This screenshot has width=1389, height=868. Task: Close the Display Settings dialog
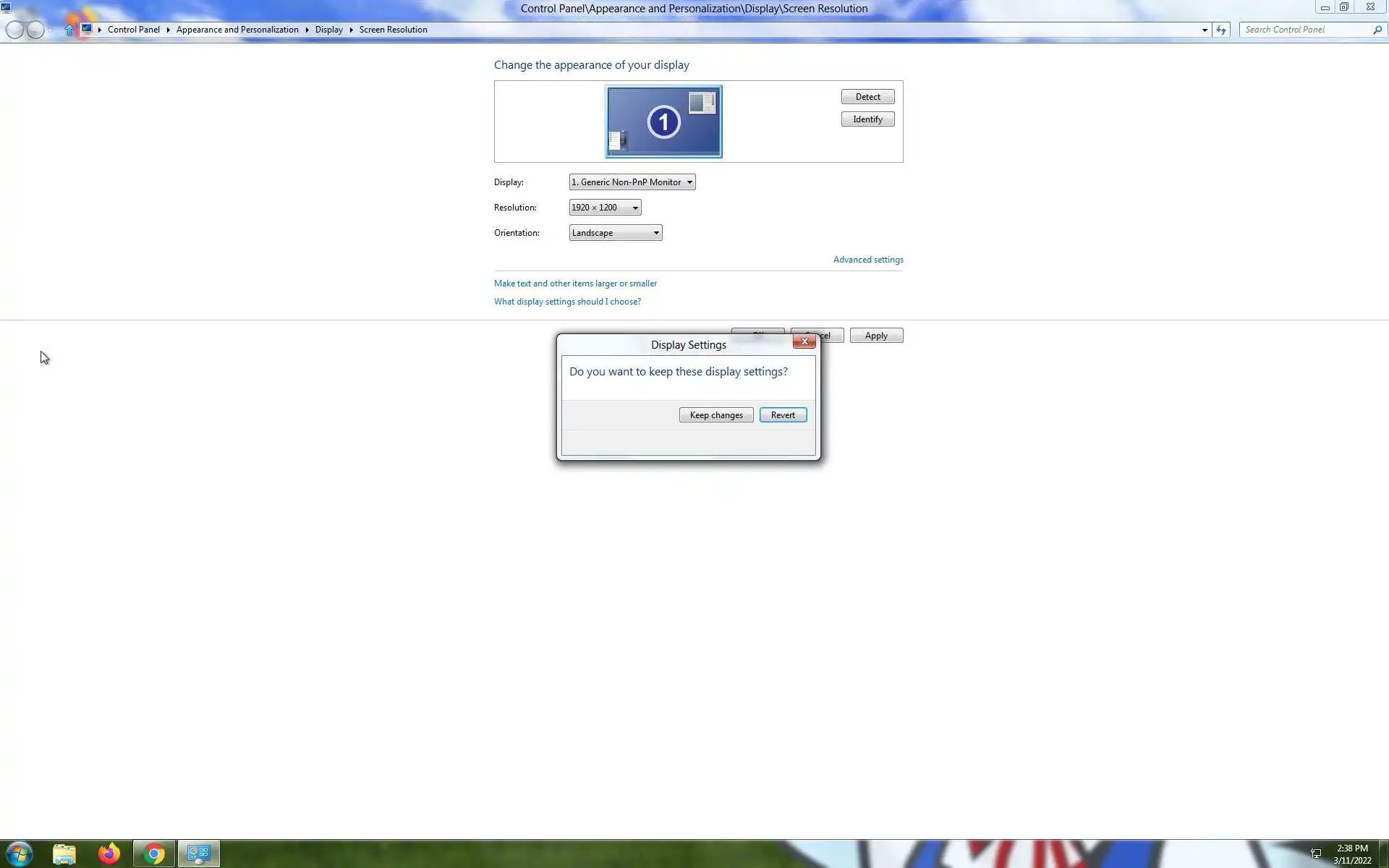(804, 341)
